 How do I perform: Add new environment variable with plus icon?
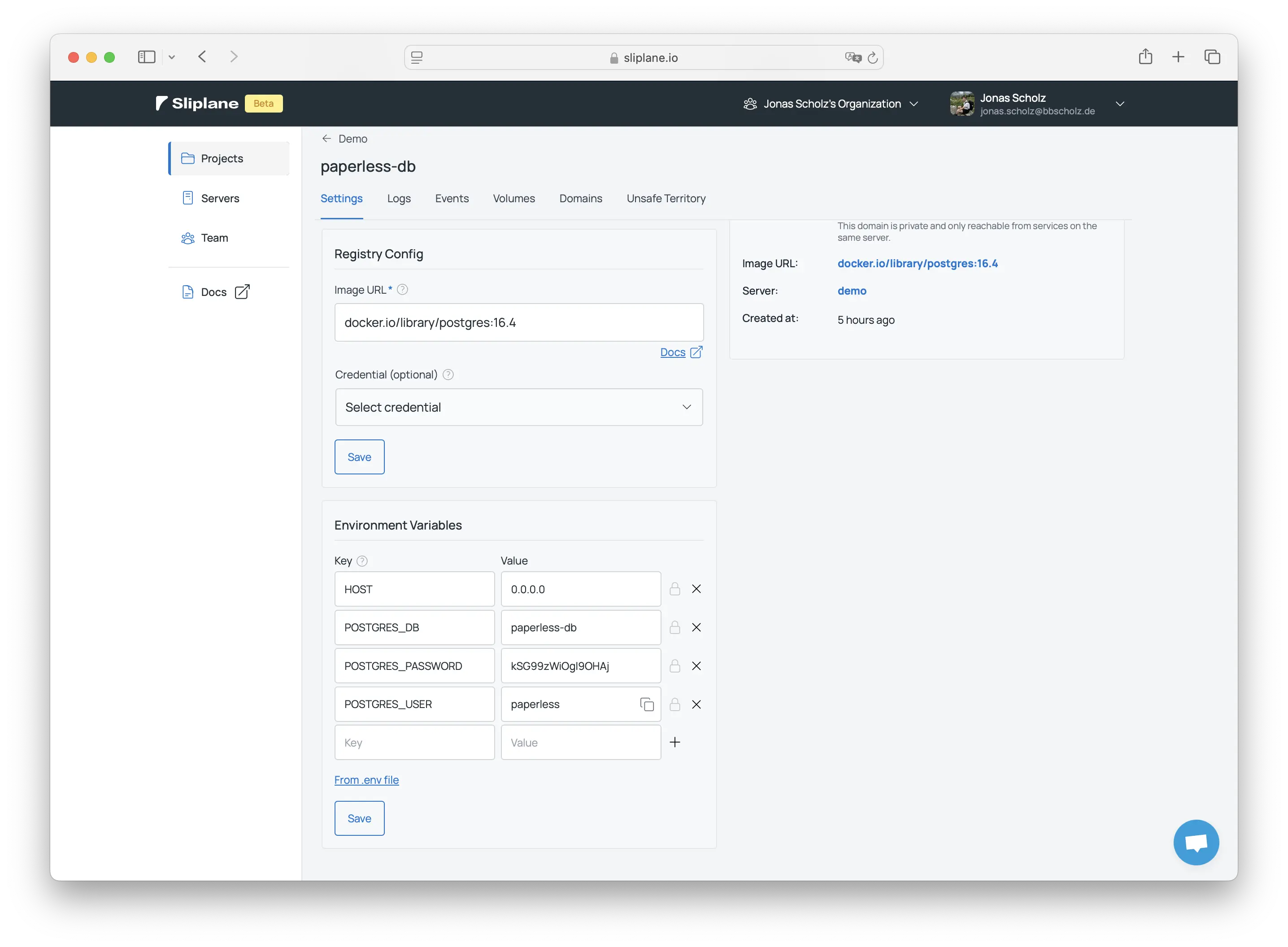click(674, 743)
